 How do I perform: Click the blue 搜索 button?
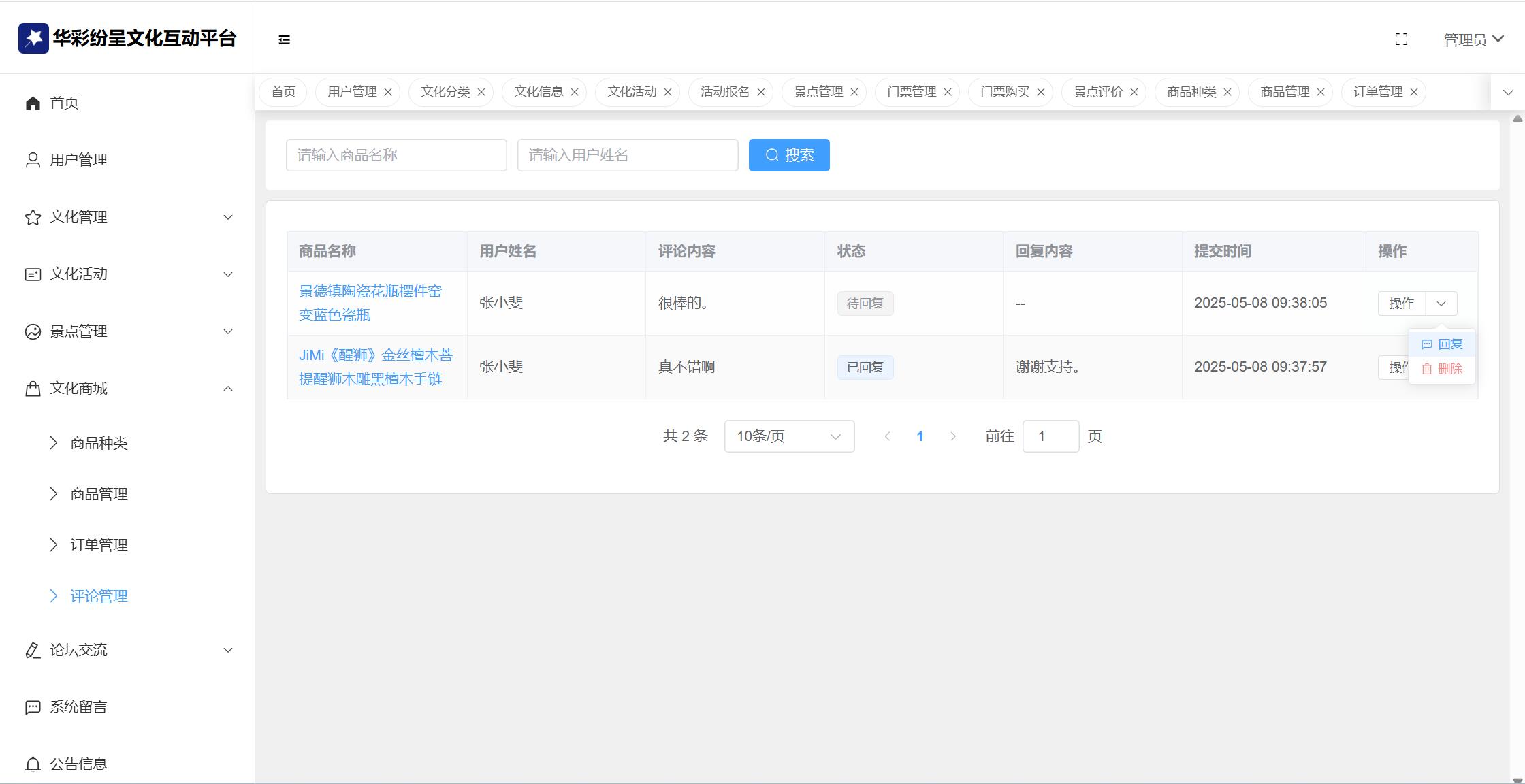(789, 155)
